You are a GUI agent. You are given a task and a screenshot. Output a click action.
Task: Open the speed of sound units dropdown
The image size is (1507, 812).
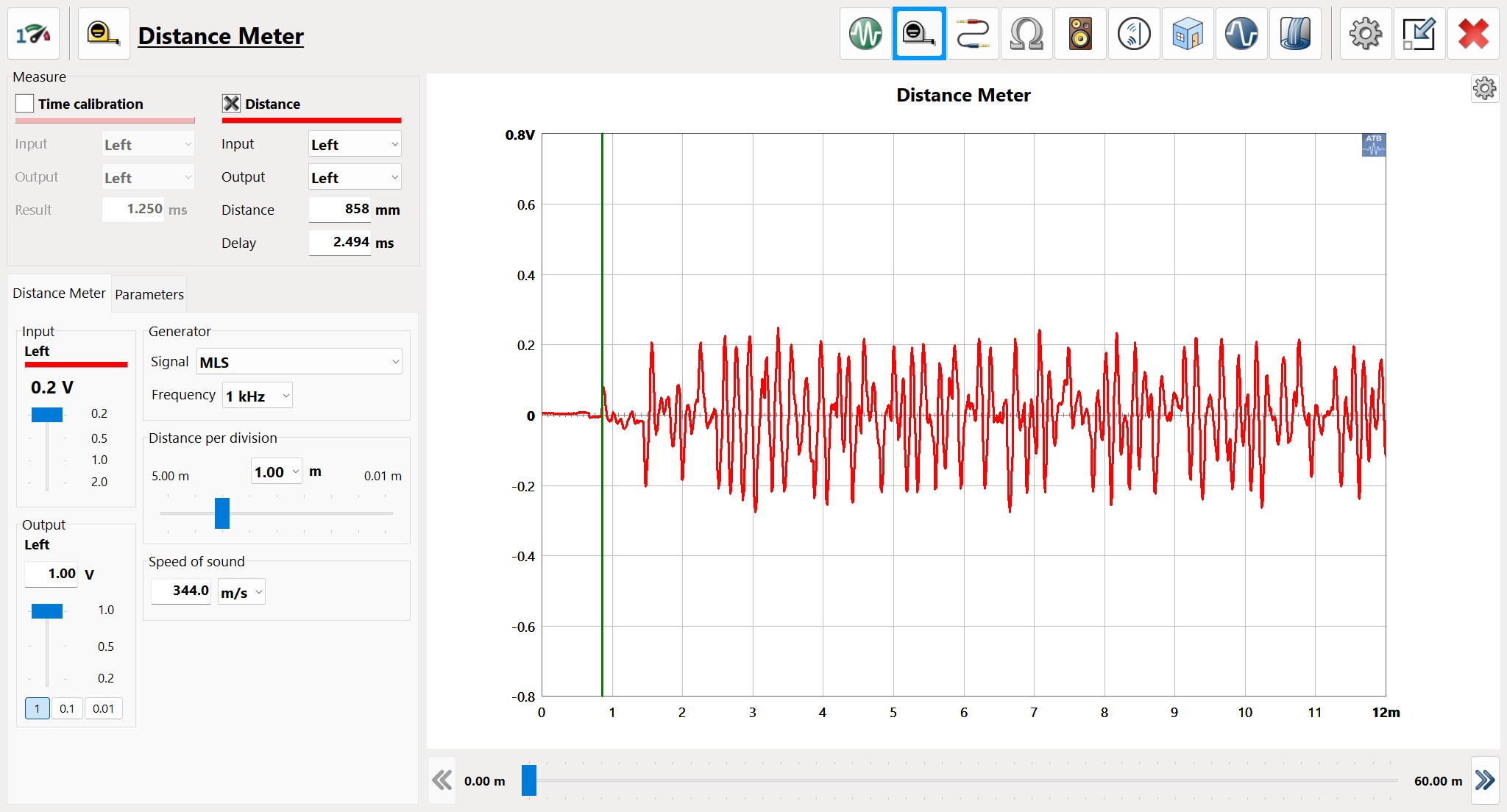pos(241,592)
